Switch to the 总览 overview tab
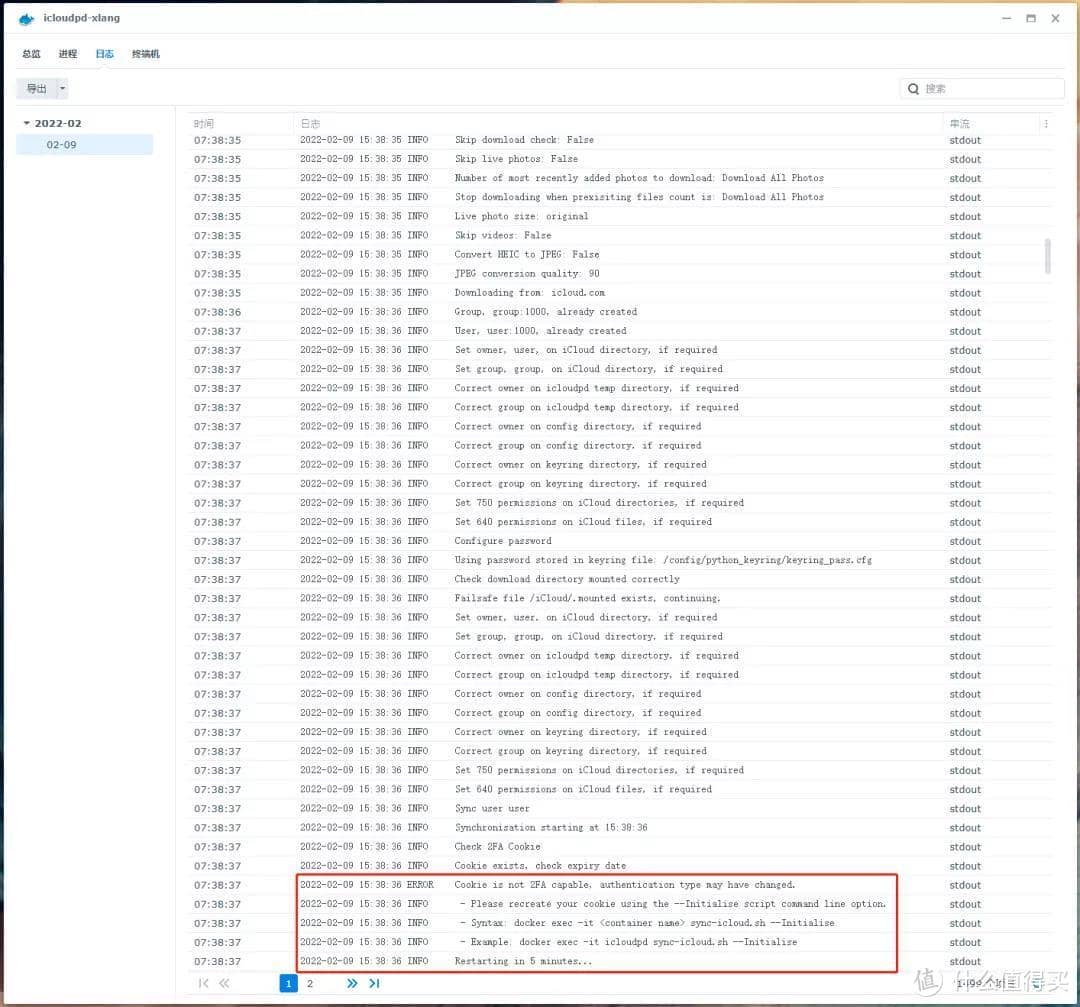Image resolution: width=1080 pixels, height=1007 pixels. click(31, 54)
